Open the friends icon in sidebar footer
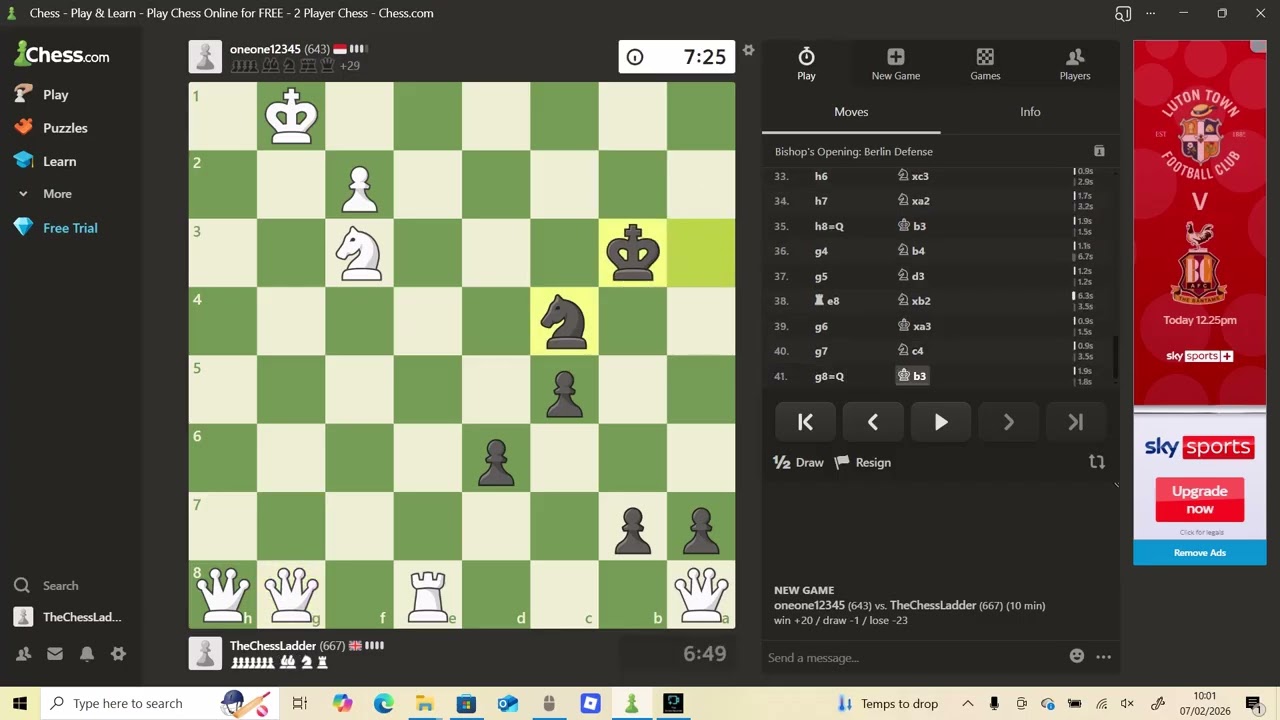 (x=23, y=654)
